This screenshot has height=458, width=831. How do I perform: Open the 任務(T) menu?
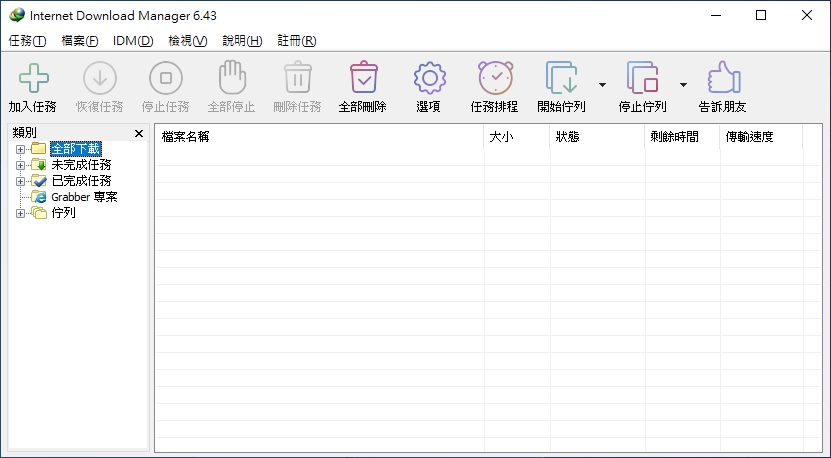(28, 41)
